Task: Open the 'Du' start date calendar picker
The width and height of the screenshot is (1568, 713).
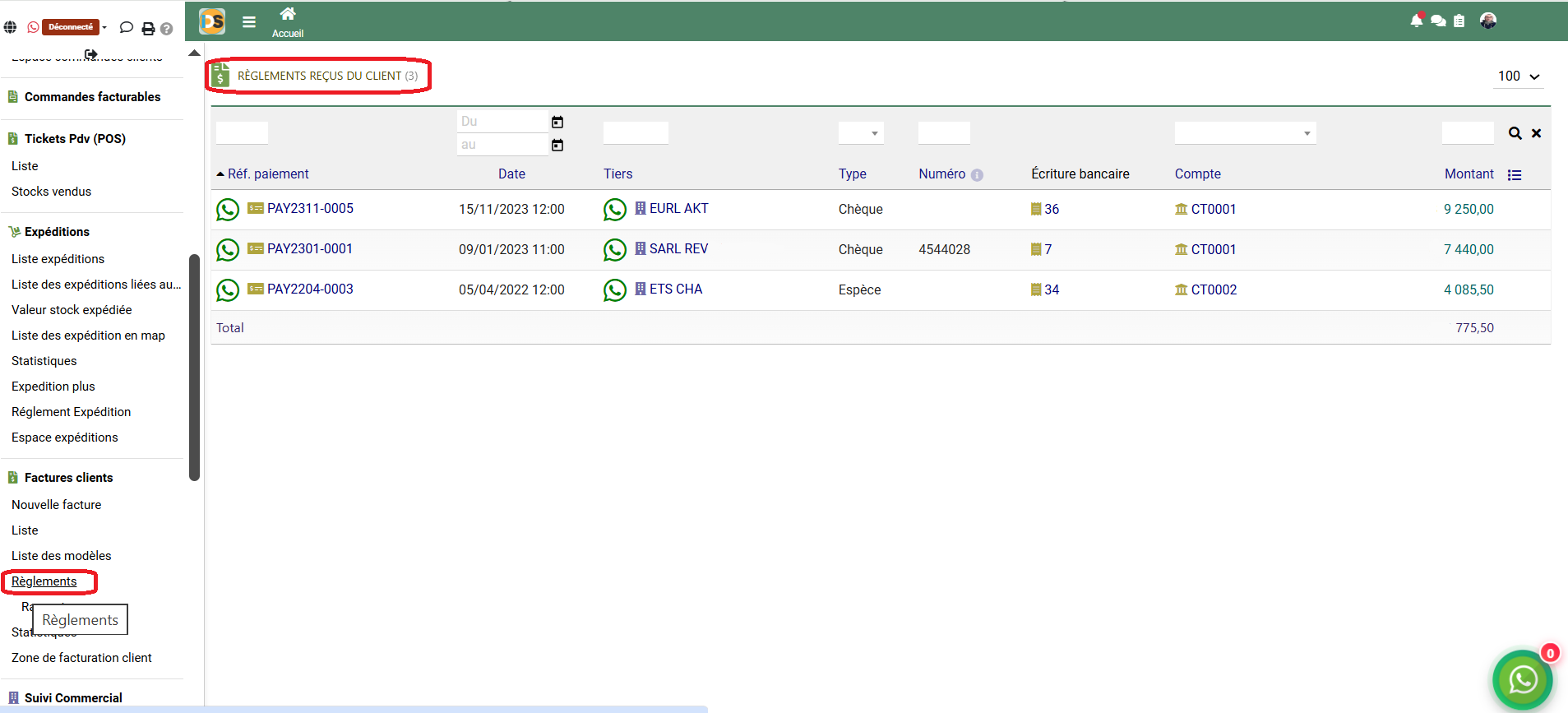Action: (x=557, y=122)
